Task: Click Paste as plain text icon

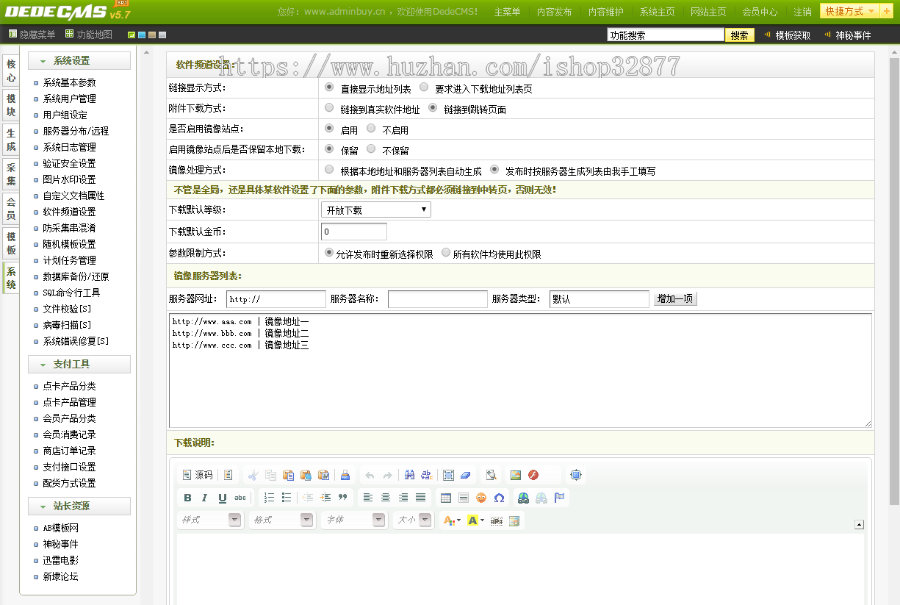Action: tap(306, 475)
